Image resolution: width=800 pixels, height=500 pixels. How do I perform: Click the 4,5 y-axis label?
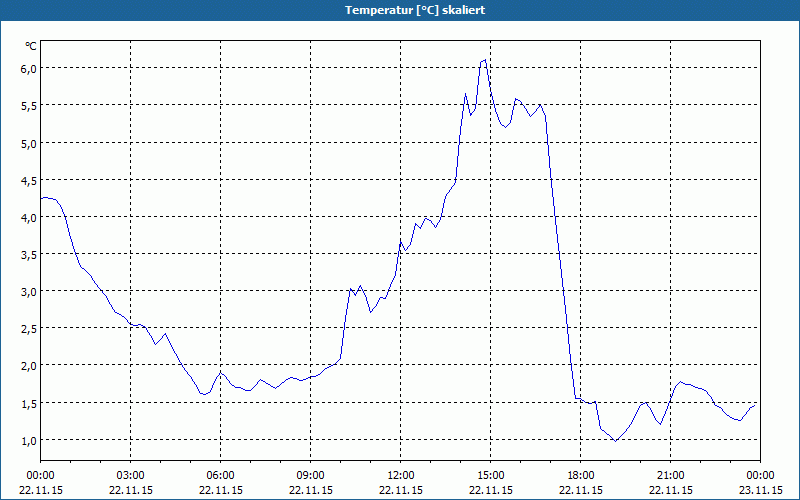[29, 180]
